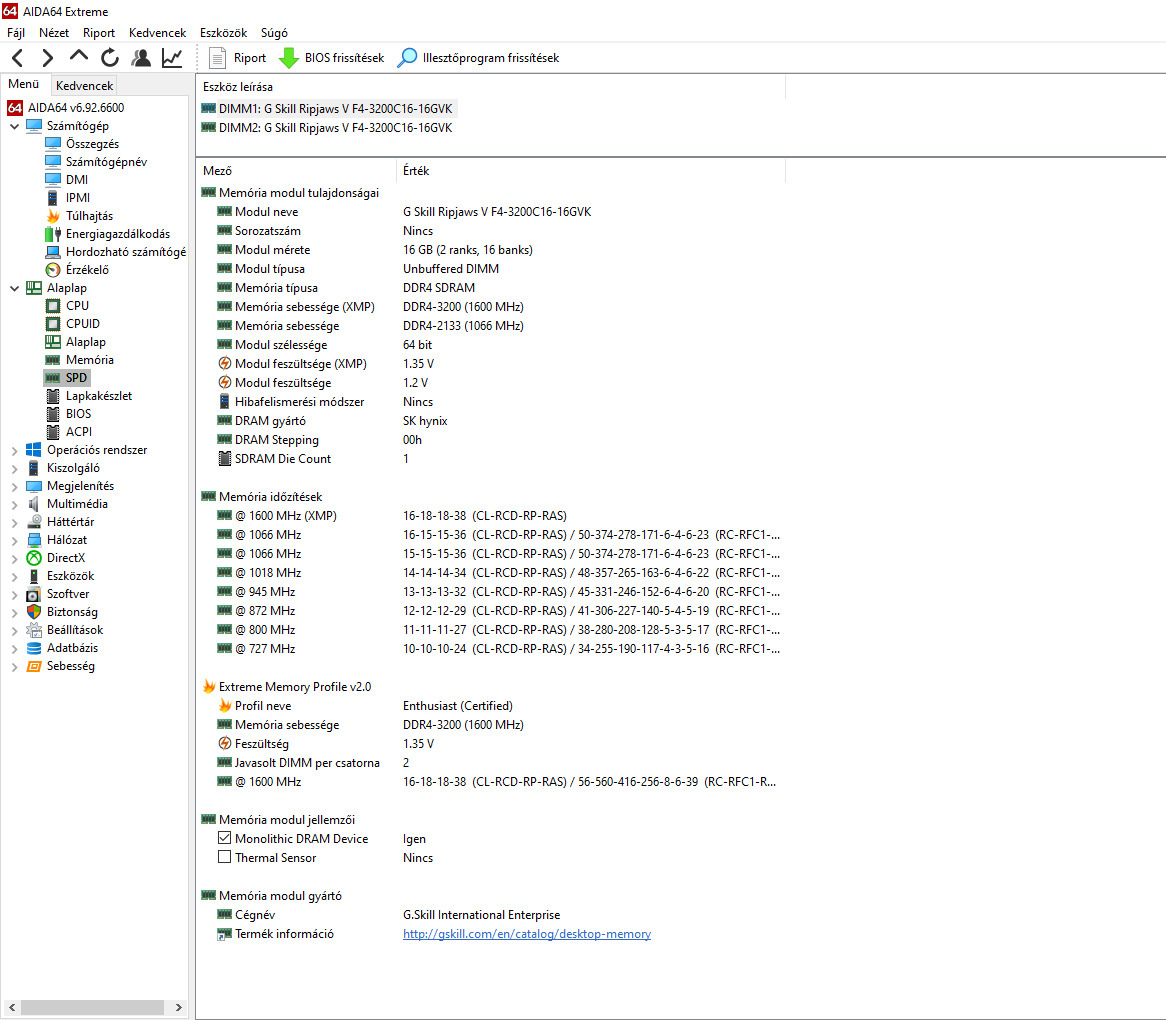Viewport: 1166px width, 1020px height.
Task: Open the user profile toolbar icon
Action: [141, 57]
